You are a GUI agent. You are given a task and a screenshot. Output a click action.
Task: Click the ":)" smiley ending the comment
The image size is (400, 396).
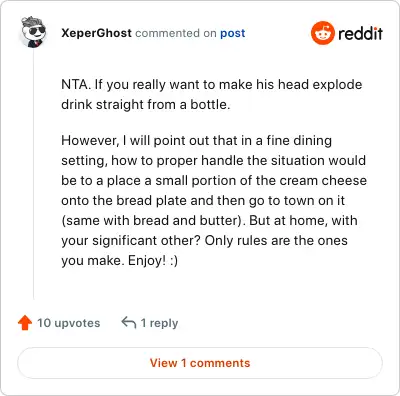click(x=174, y=260)
